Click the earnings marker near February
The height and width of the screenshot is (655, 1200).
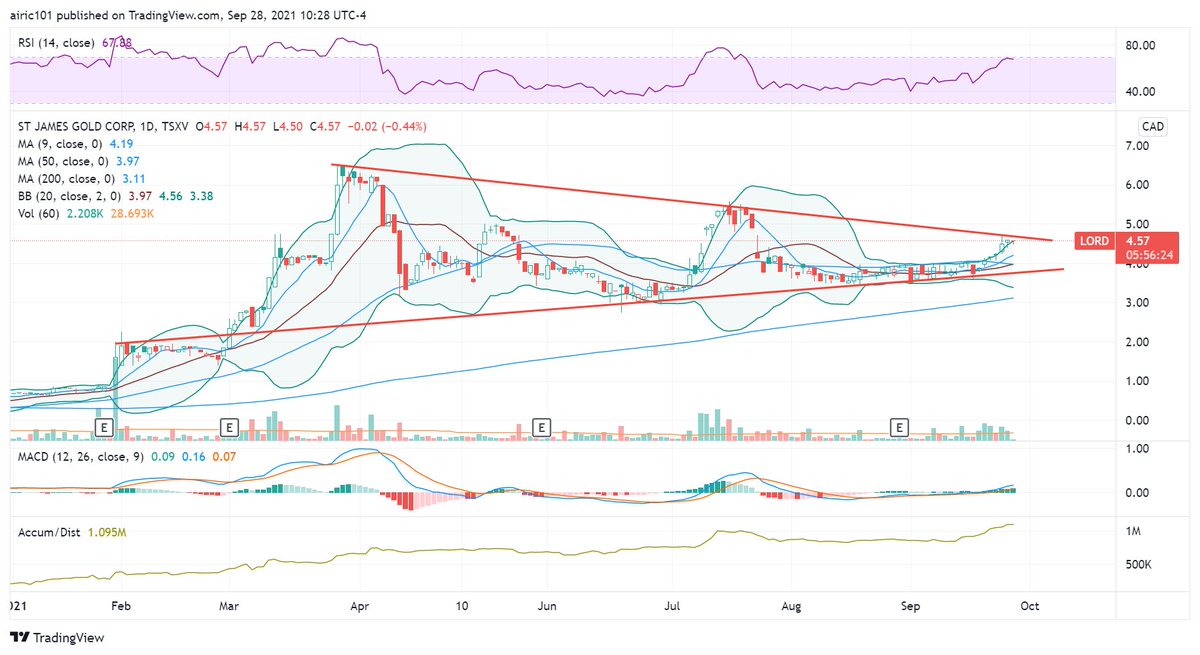(102, 427)
